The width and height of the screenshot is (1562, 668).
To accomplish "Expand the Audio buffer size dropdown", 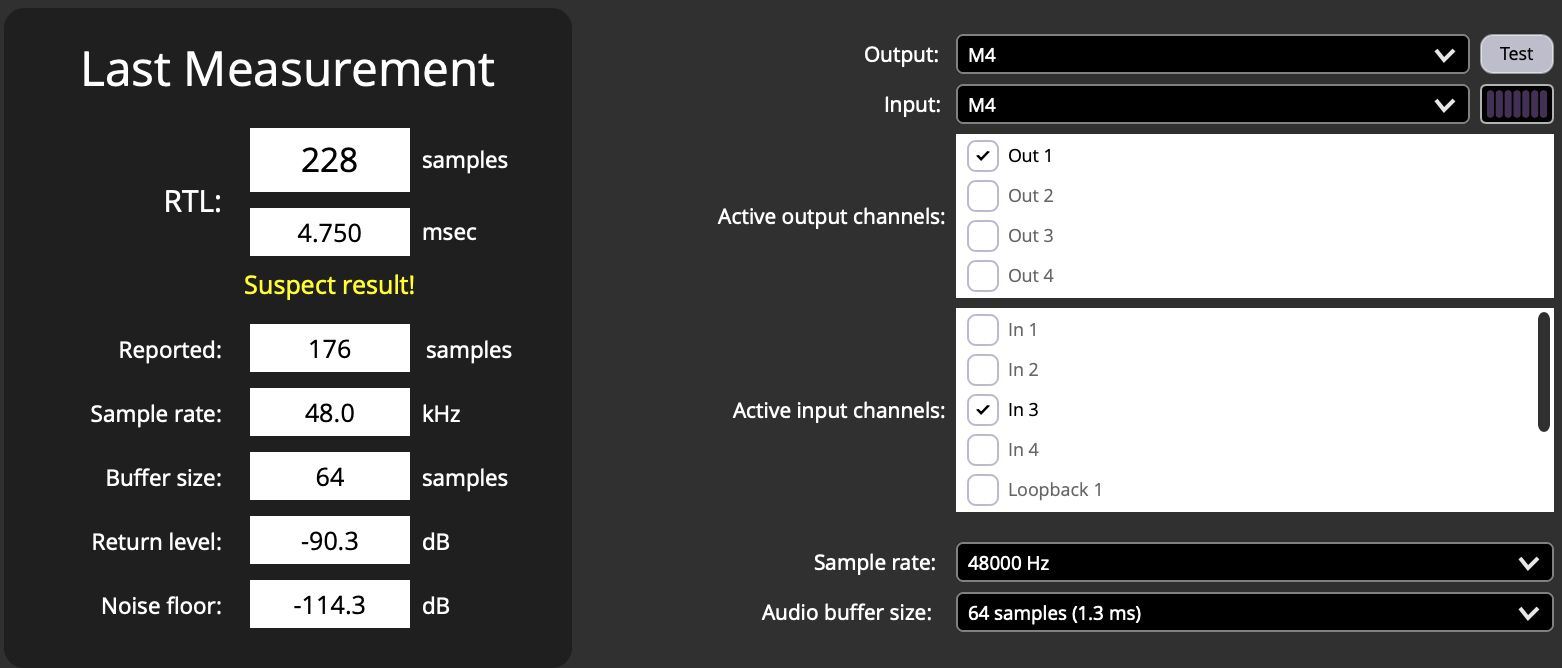I will click(x=1254, y=613).
